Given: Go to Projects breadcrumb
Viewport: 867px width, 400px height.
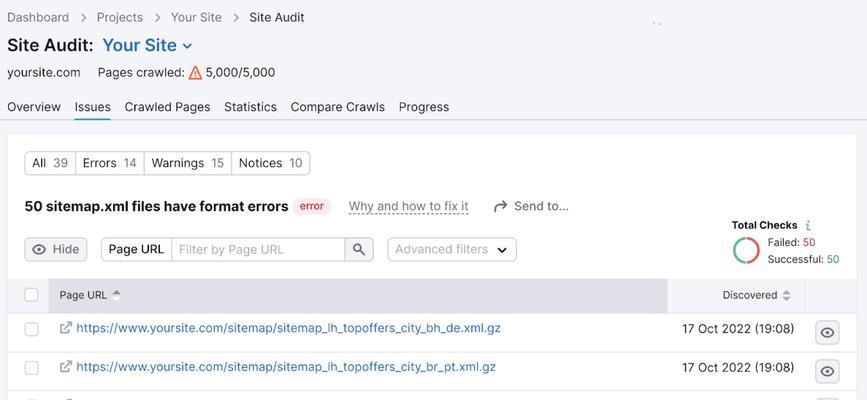Looking at the screenshot, I should point(120,18).
